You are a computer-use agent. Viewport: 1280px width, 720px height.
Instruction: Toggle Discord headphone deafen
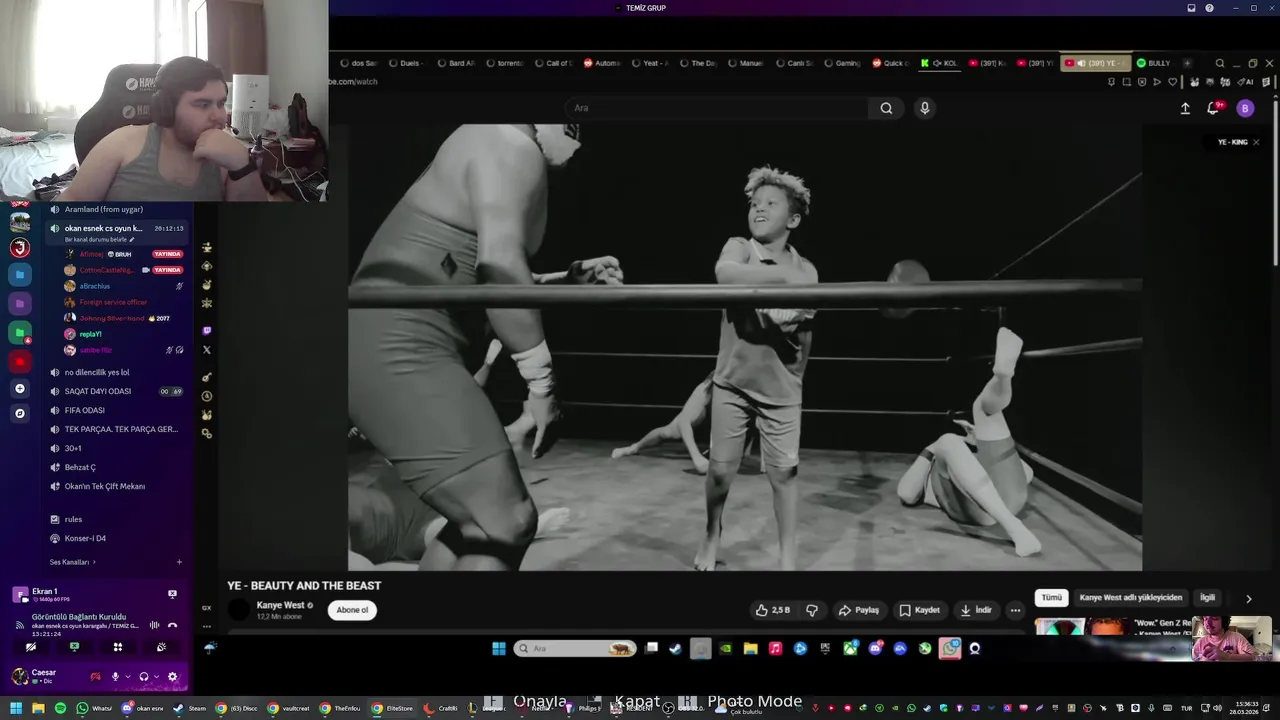(x=144, y=677)
